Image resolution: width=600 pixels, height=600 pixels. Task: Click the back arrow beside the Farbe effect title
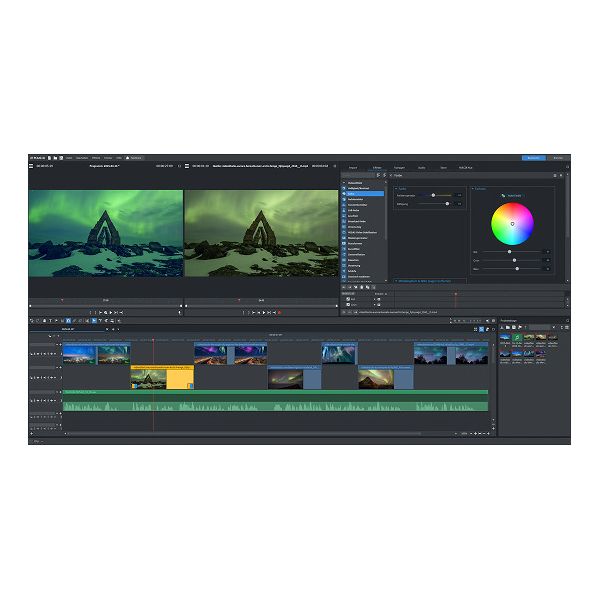pyautogui.click(x=391, y=175)
